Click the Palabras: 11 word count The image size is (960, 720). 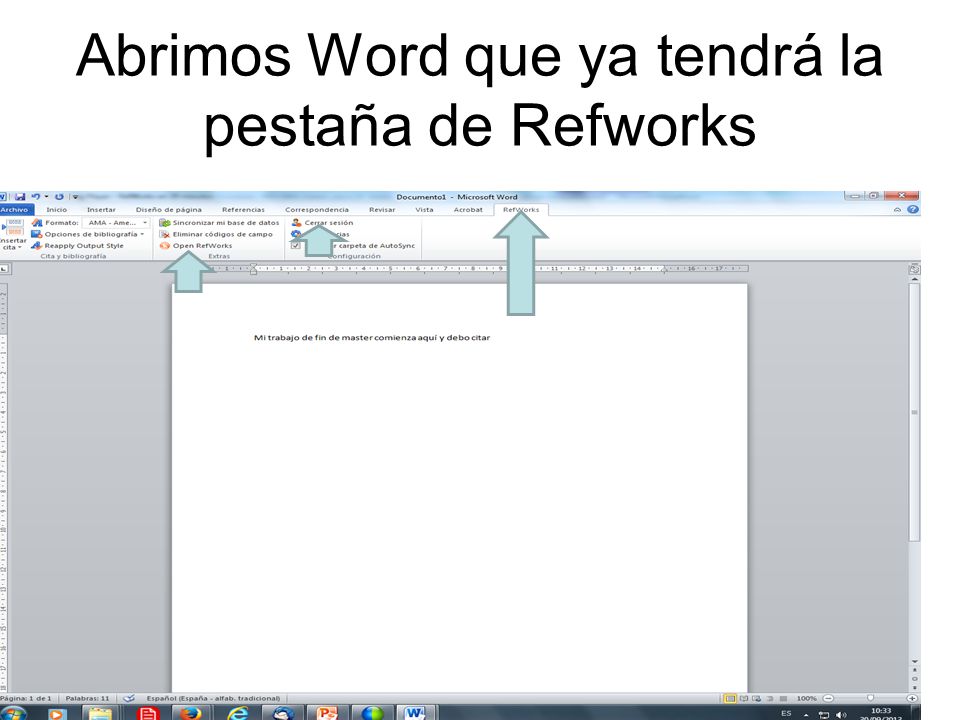click(87, 698)
